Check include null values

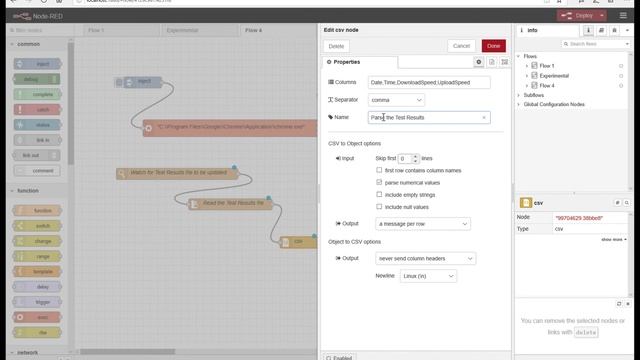pos(379,207)
